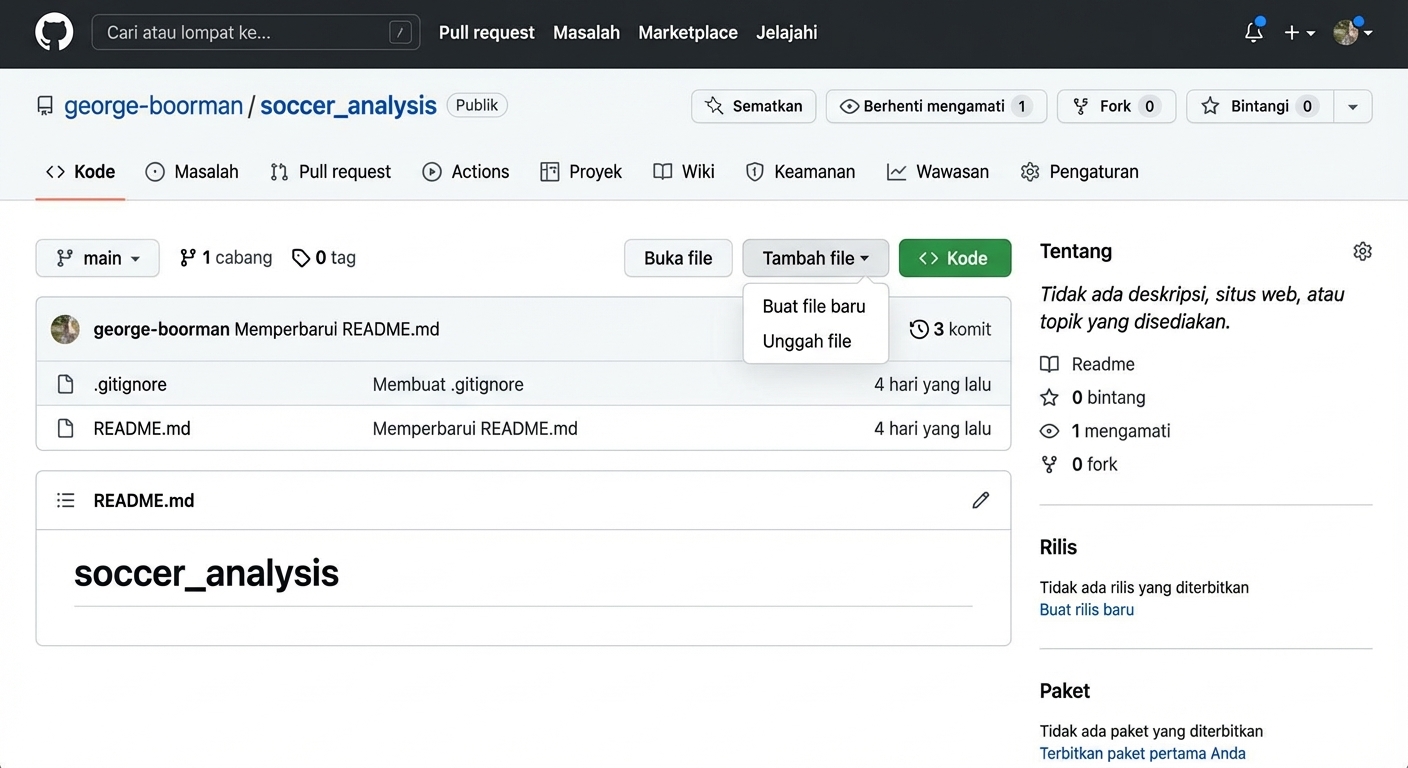Fork the repository using the Fork button
This screenshot has height=768, width=1408.
(1116, 106)
